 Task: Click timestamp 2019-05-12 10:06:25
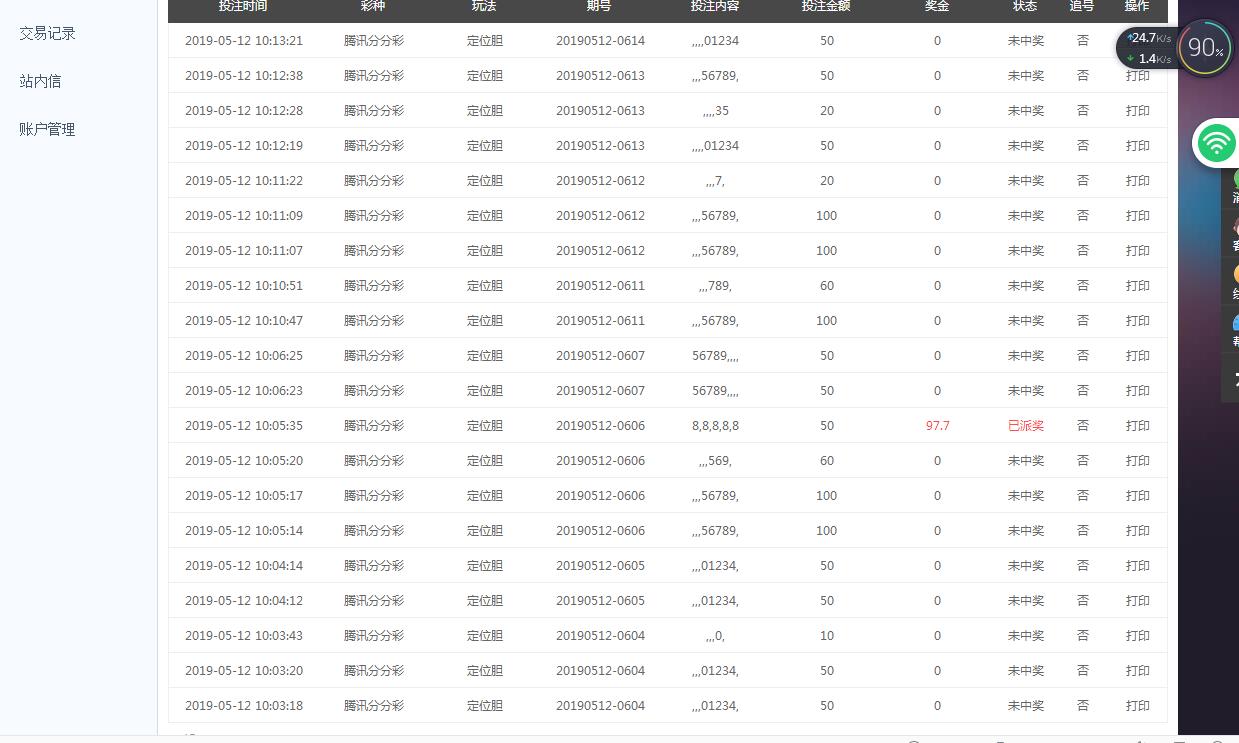point(244,356)
